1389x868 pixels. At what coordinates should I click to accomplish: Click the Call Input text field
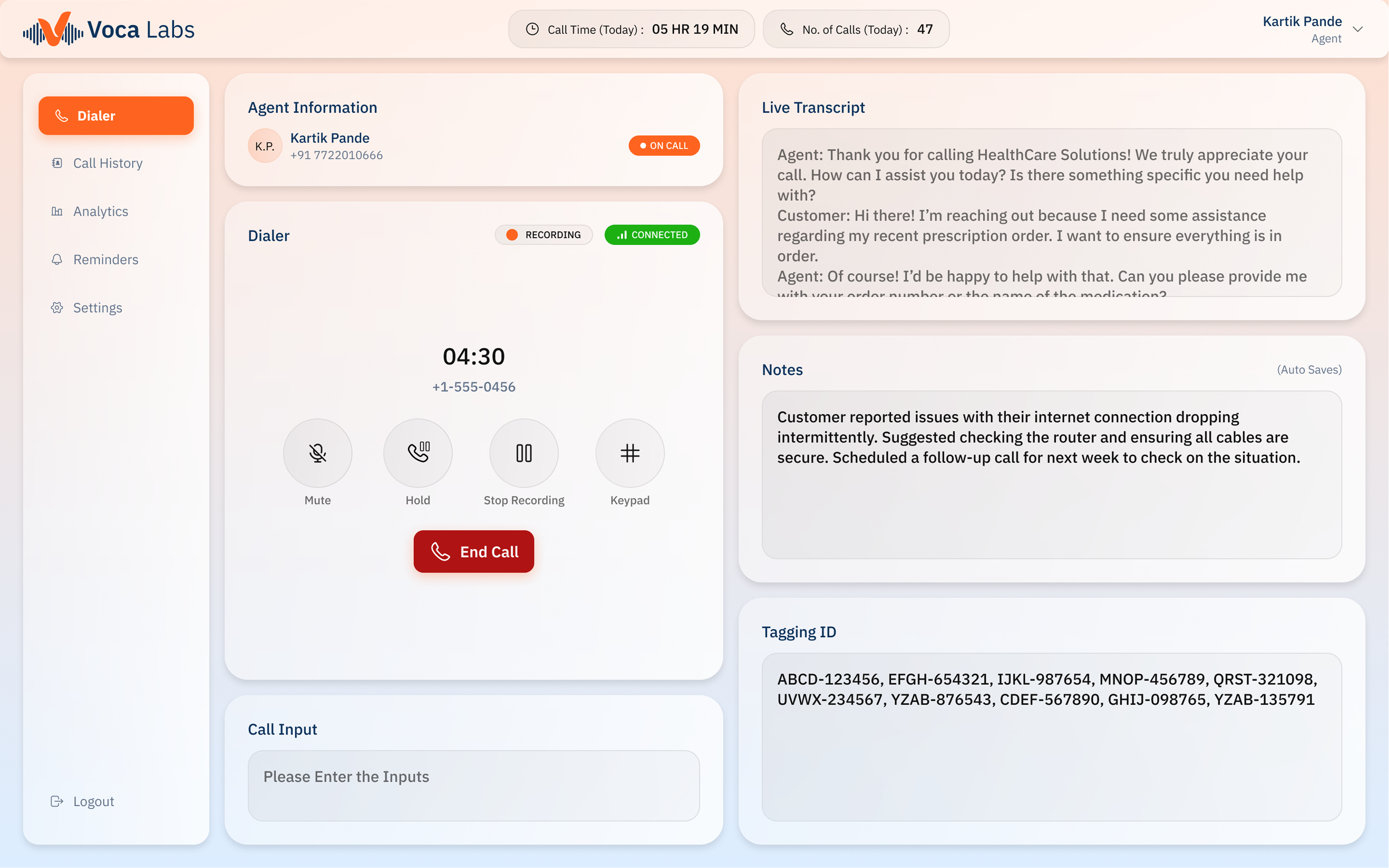pos(474,785)
